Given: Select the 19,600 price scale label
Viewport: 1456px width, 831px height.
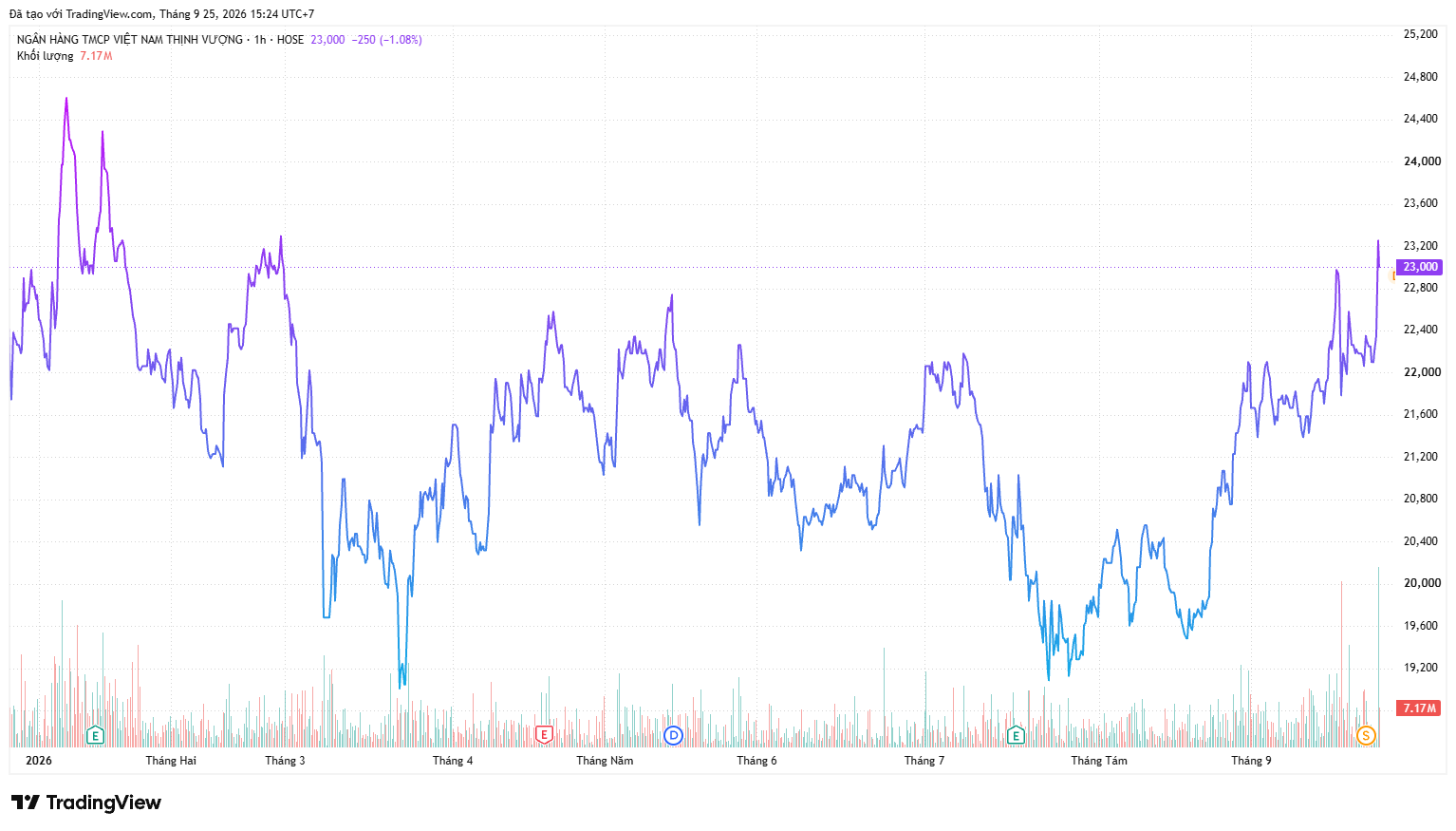Looking at the screenshot, I should tap(1421, 626).
